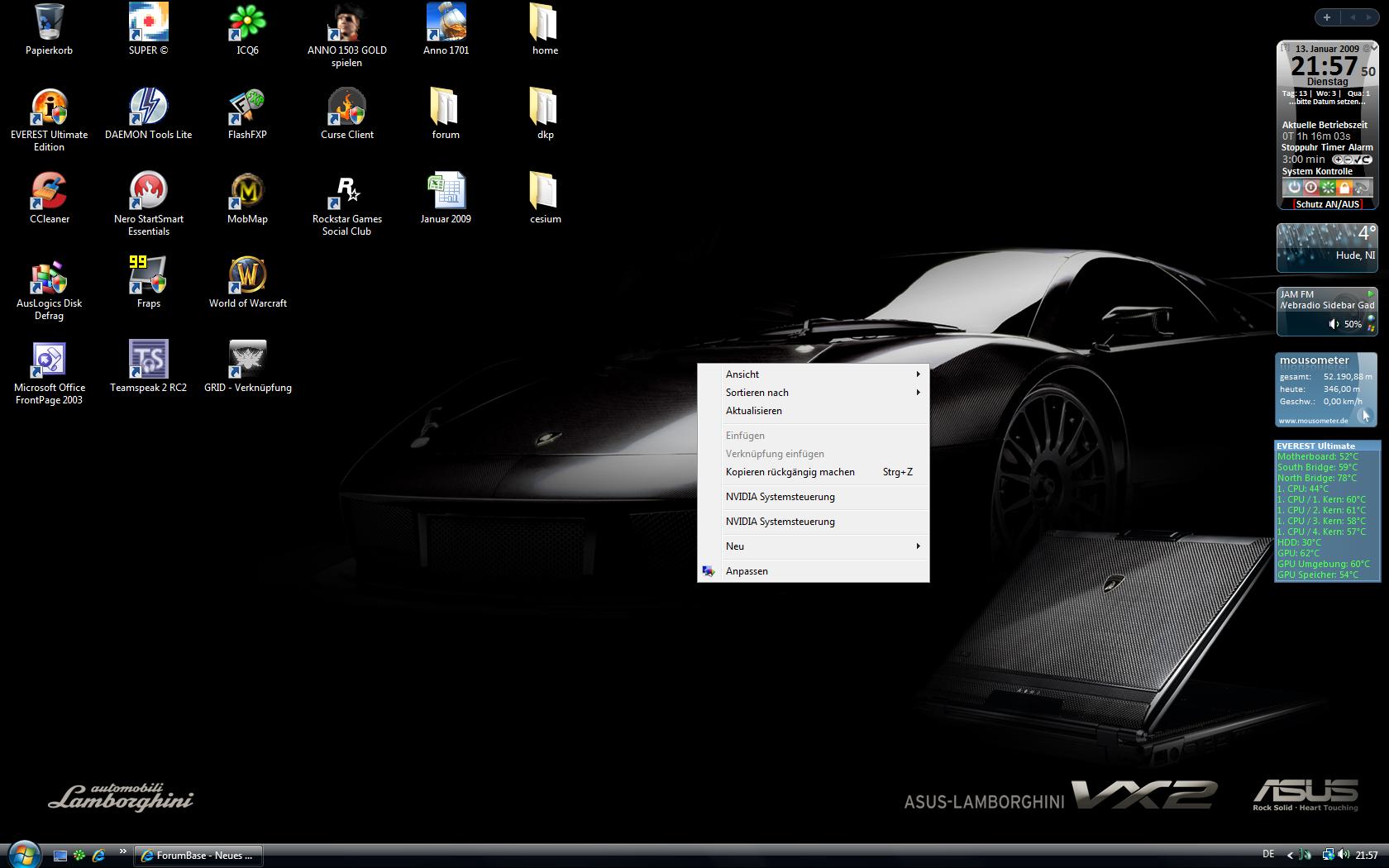This screenshot has height=868, width=1389.
Task: Click the red shutdown icon in System Kontrolle
Action: pos(1310,188)
